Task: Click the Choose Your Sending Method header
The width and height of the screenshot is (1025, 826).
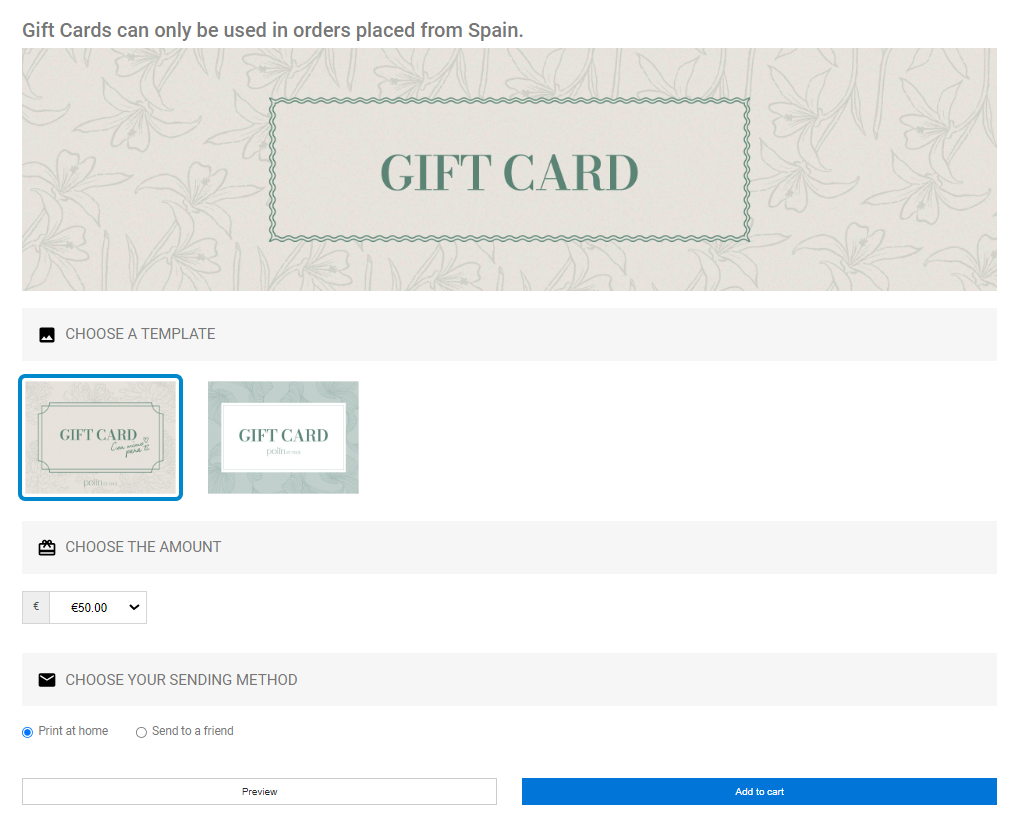Action: pos(509,680)
